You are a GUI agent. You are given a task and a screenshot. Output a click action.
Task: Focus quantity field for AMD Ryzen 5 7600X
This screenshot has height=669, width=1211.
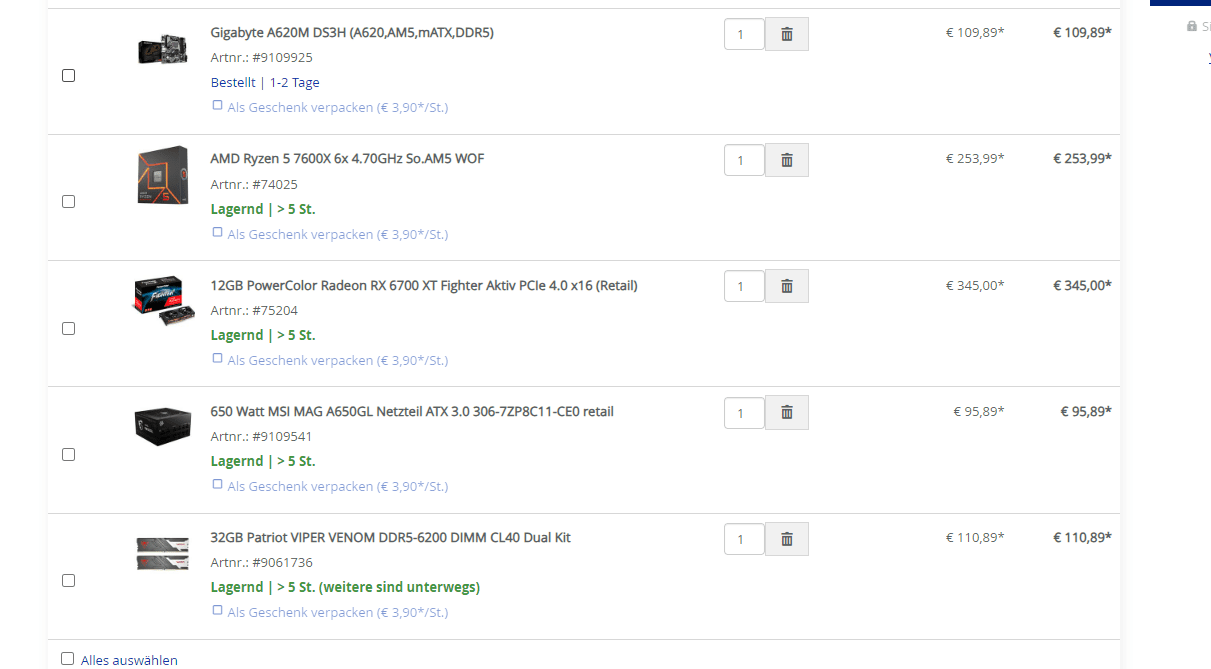coord(744,160)
